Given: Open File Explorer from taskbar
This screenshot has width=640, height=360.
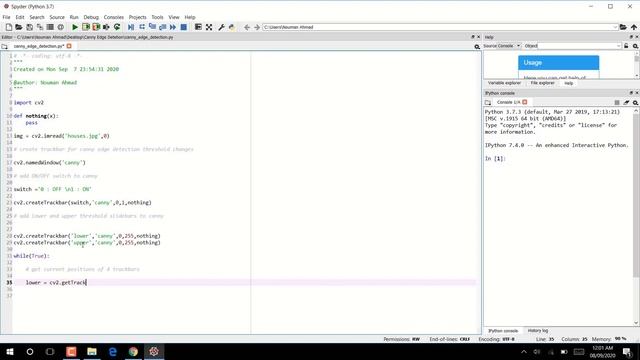Looking at the screenshot, I should pos(92,351).
